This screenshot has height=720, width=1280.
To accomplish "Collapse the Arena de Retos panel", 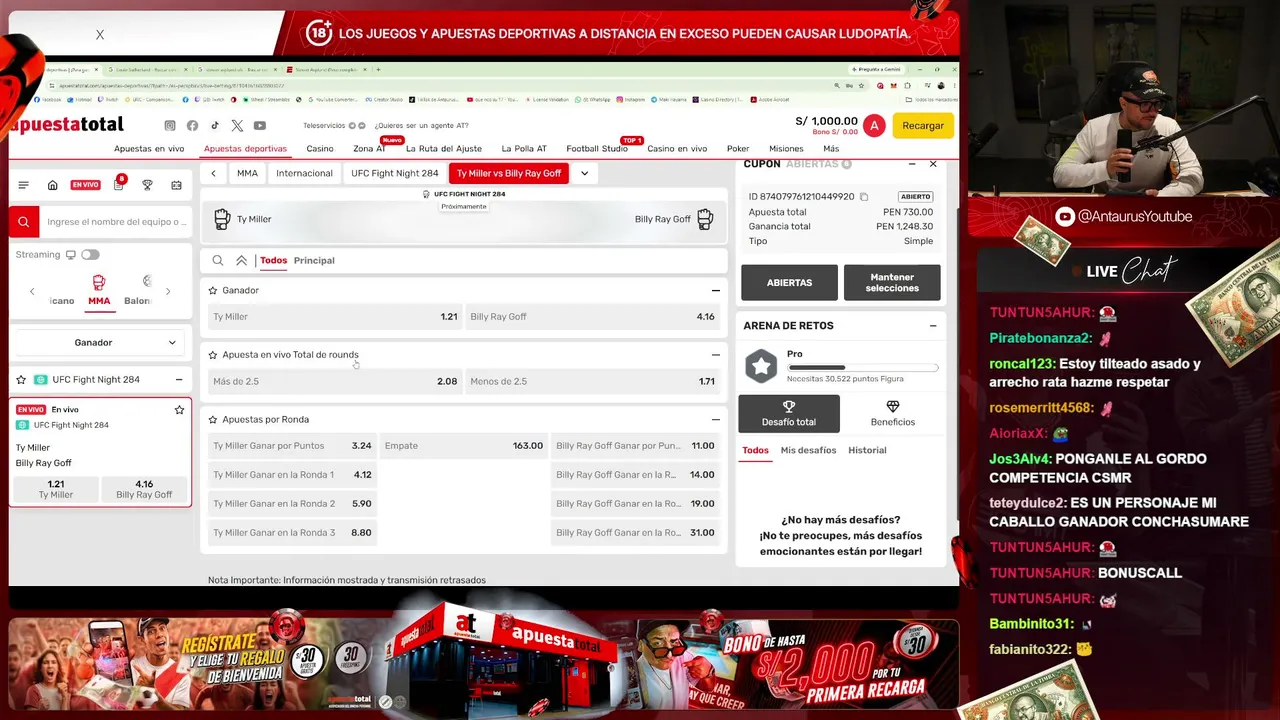I will [x=933, y=326].
